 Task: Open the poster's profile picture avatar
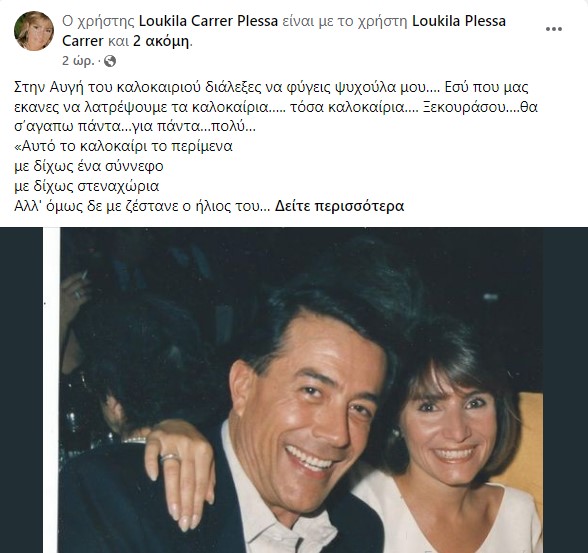(34, 31)
